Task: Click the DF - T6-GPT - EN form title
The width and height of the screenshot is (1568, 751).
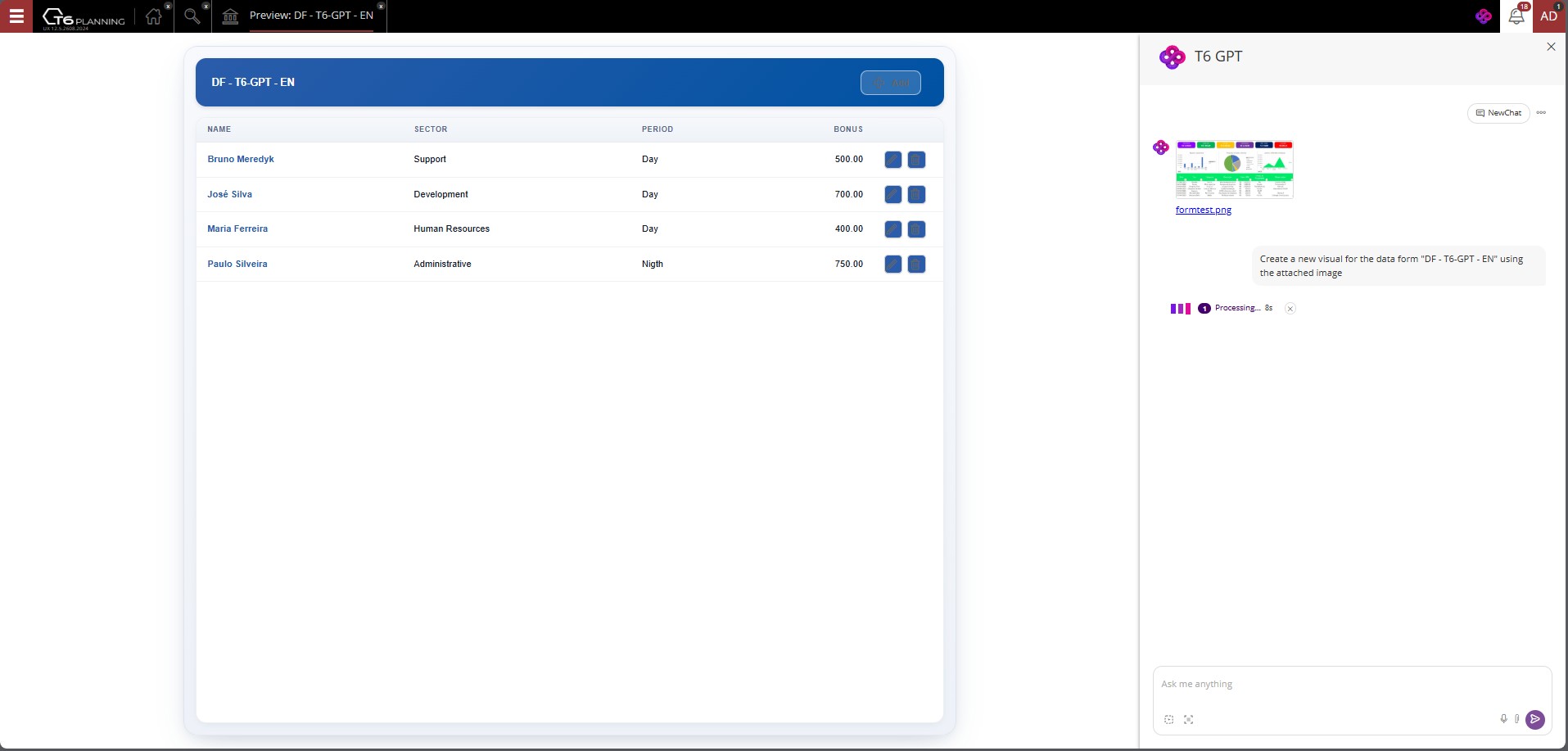Action: click(253, 82)
